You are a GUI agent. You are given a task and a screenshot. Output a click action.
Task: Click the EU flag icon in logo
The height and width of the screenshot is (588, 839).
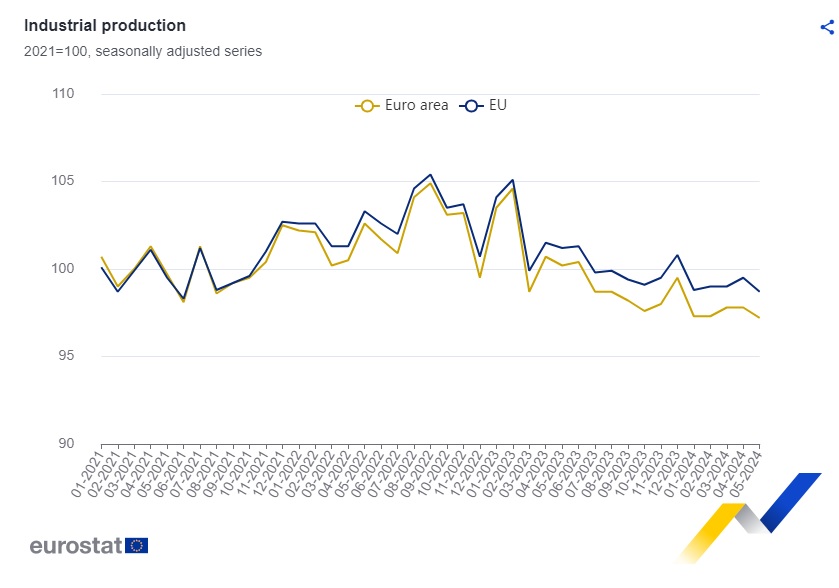[x=137, y=545]
